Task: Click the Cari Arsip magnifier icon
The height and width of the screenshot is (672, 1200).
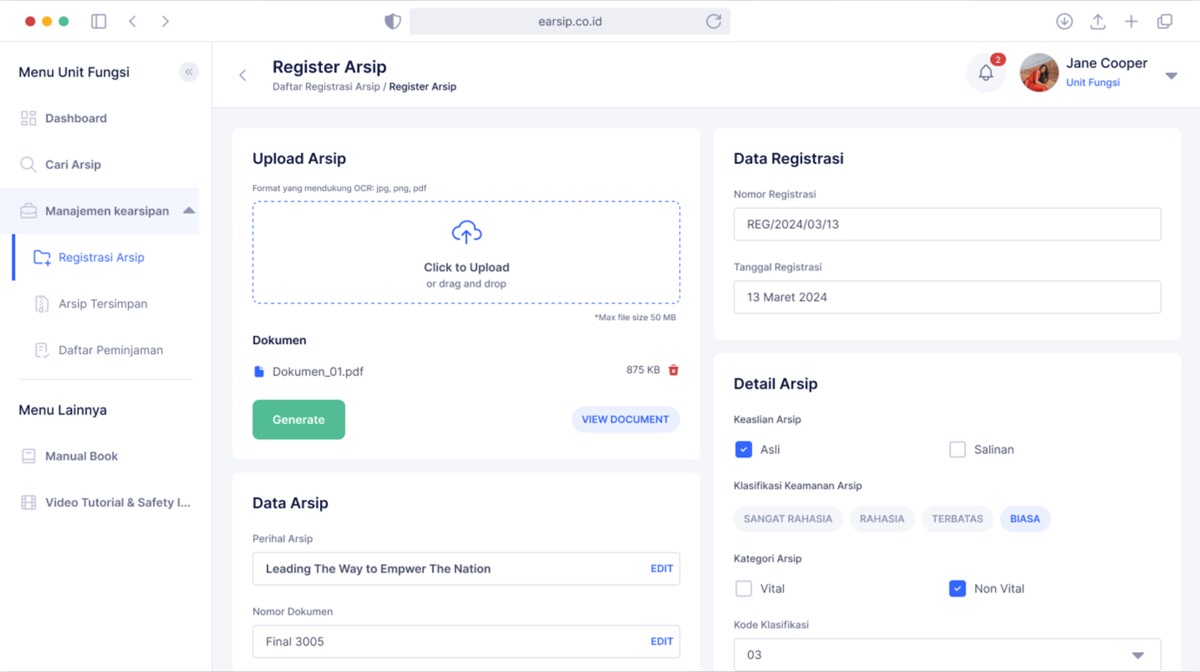Action: tap(28, 164)
